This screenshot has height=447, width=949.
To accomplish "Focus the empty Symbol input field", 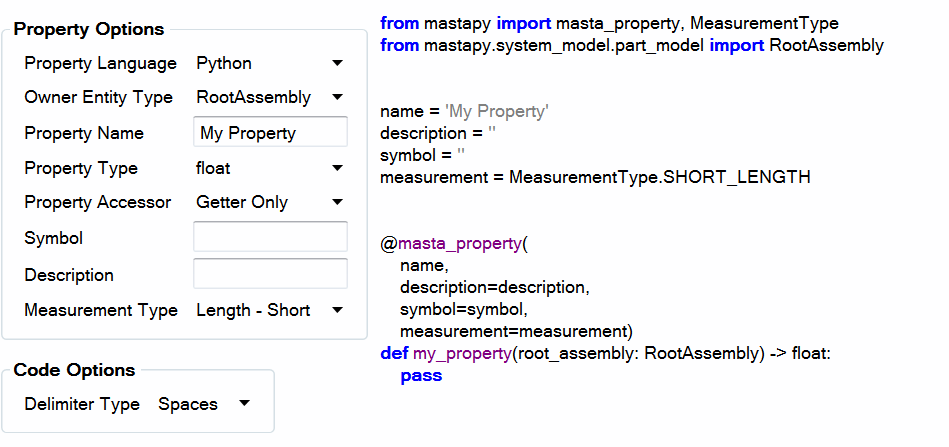I will coord(269,237).
